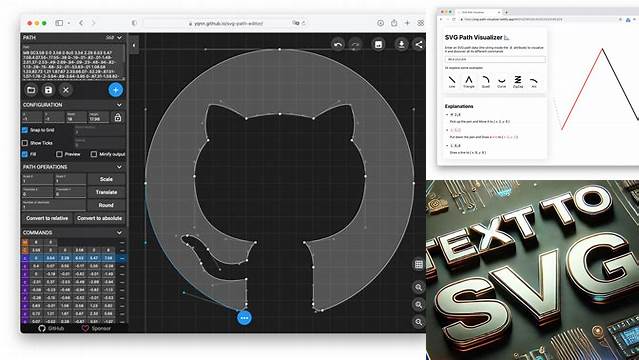Collapse the Path Operations section chevron
639x360 pixels.
click(x=119, y=167)
